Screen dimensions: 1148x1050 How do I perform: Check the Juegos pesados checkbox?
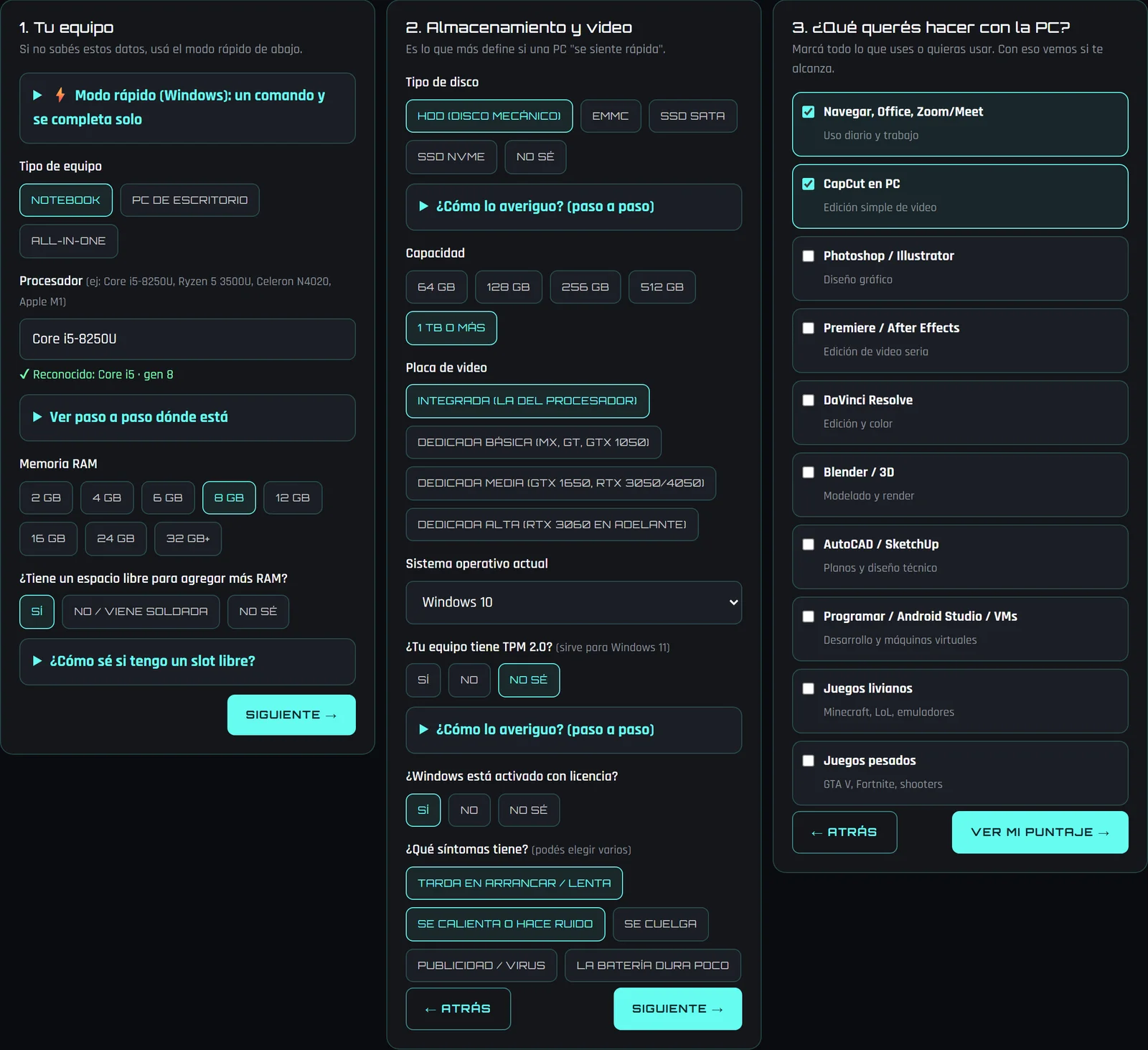point(808,761)
